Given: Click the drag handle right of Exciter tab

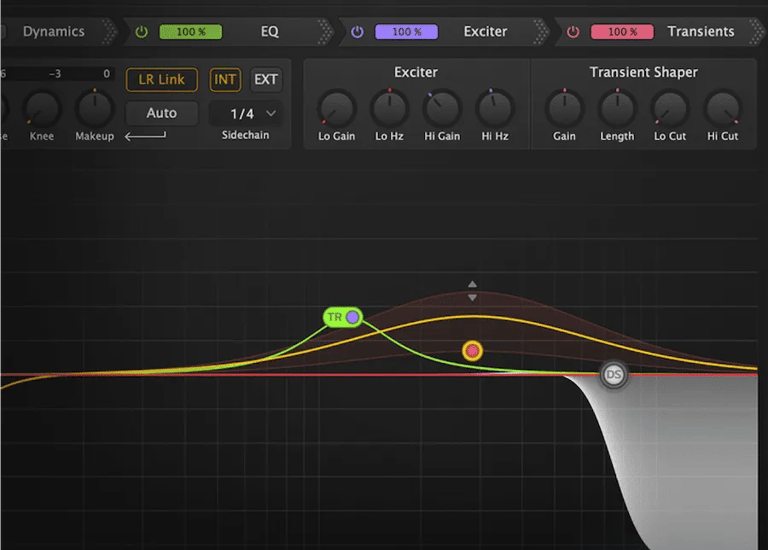Looking at the screenshot, I should point(540,32).
